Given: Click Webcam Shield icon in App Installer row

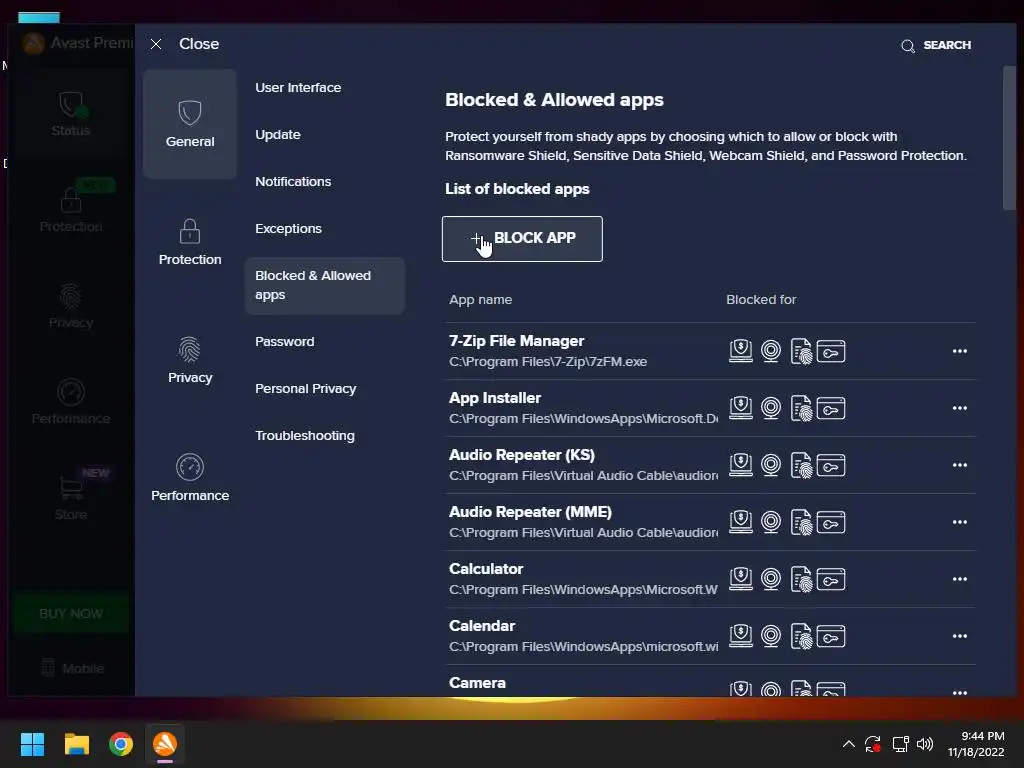Looking at the screenshot, I should click(771, 408).
